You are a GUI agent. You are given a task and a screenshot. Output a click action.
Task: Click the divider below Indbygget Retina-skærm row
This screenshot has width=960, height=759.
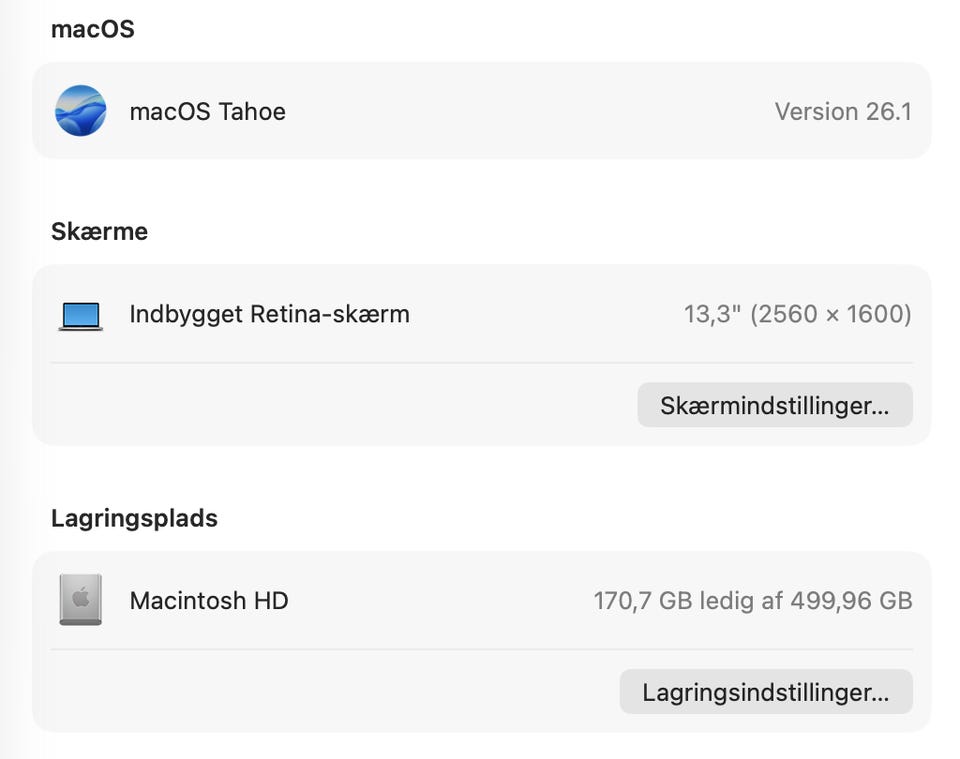[x=480, y=363]
